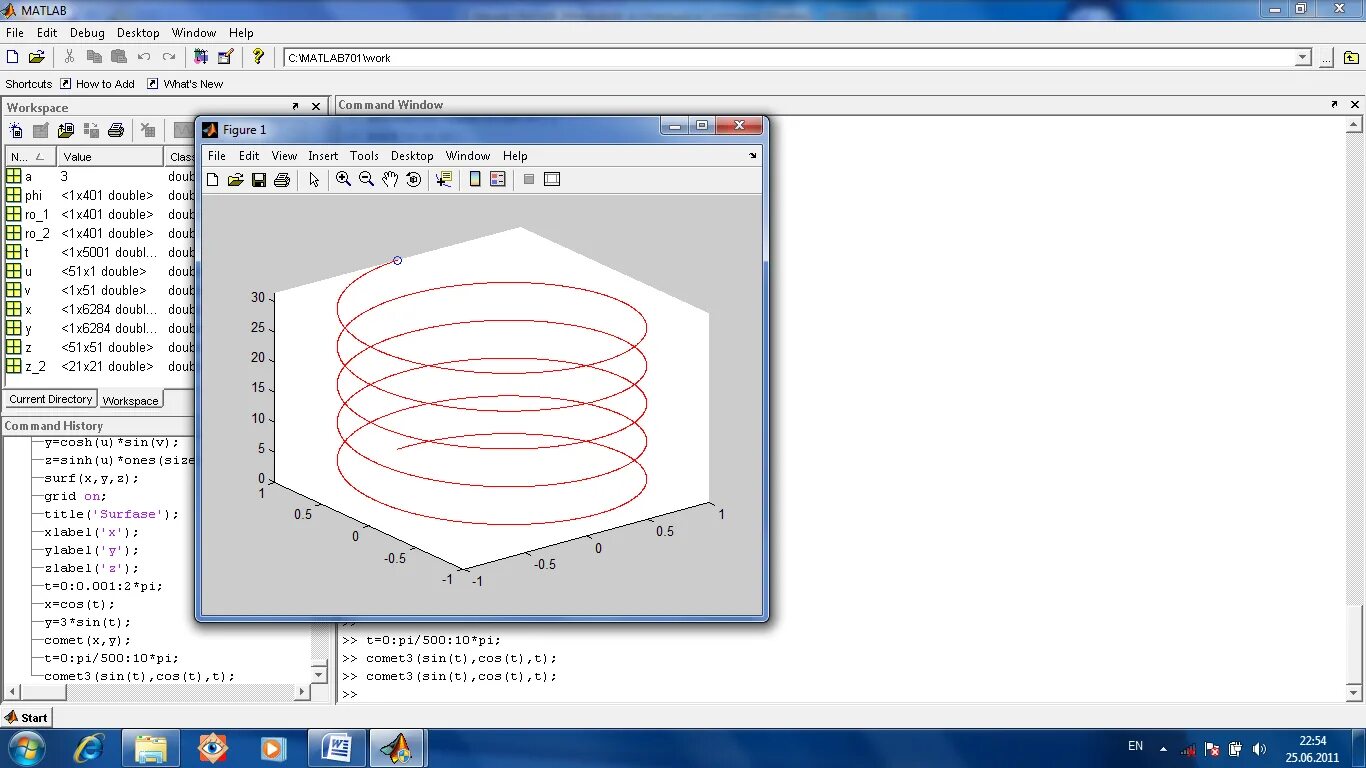Click Print icon in Workspace toolbar

(116, 130)
